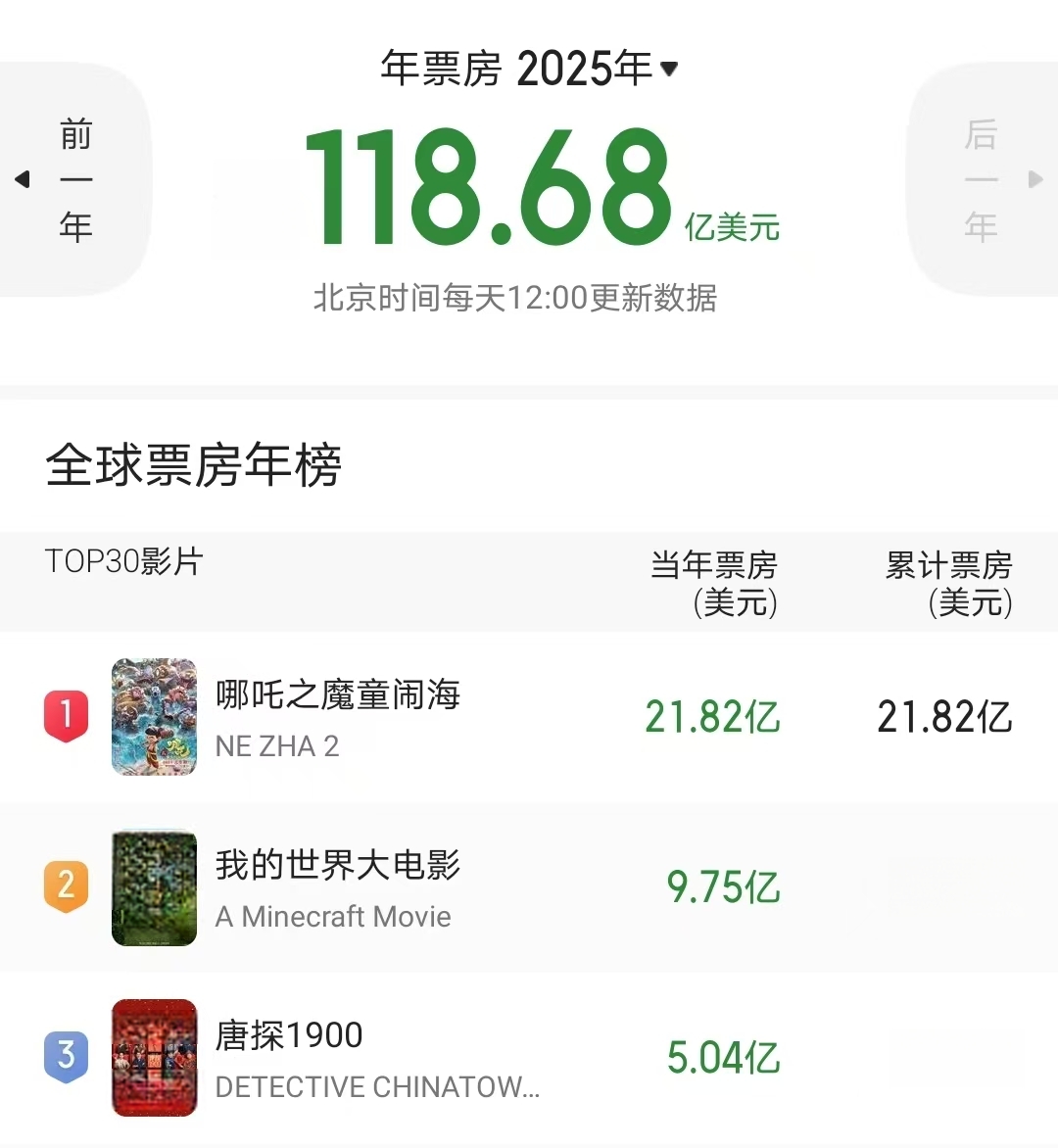Click the 全球票房年榜 heading
The height and width of the screenshot is (1148, 1058).
tap(193, 465)
